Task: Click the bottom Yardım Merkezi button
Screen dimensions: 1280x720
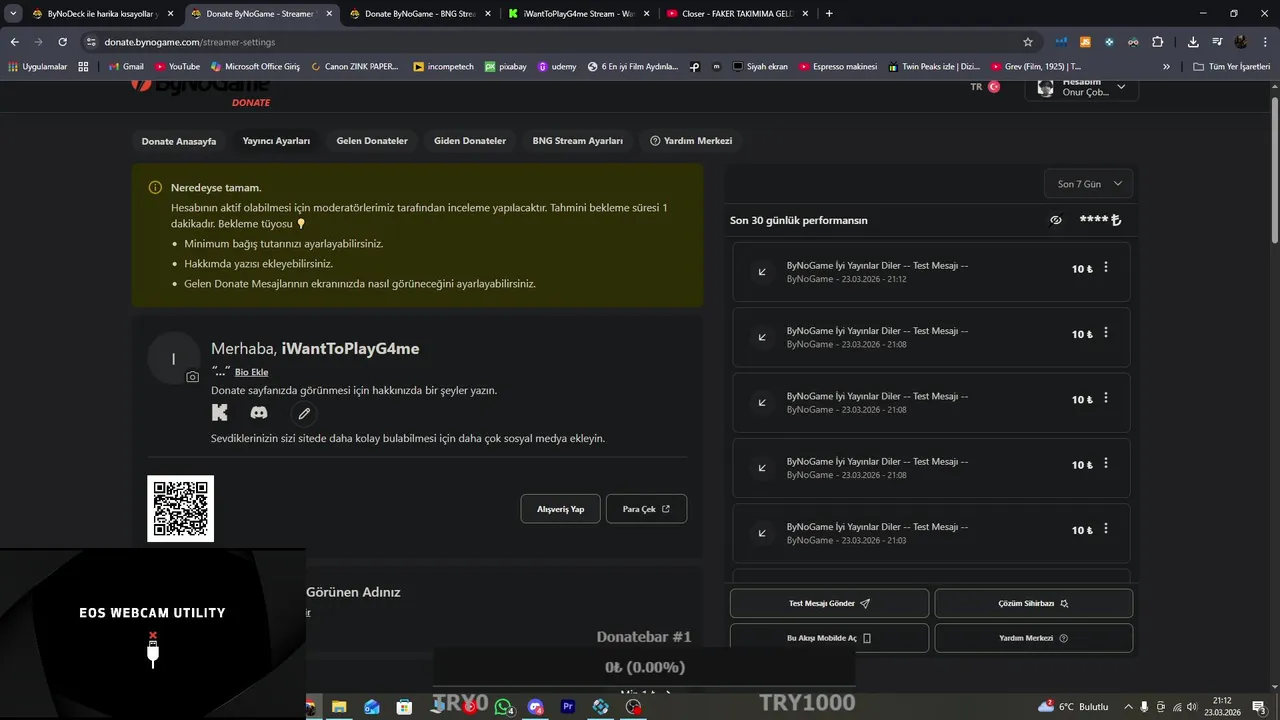Action: pos(1034,638)
